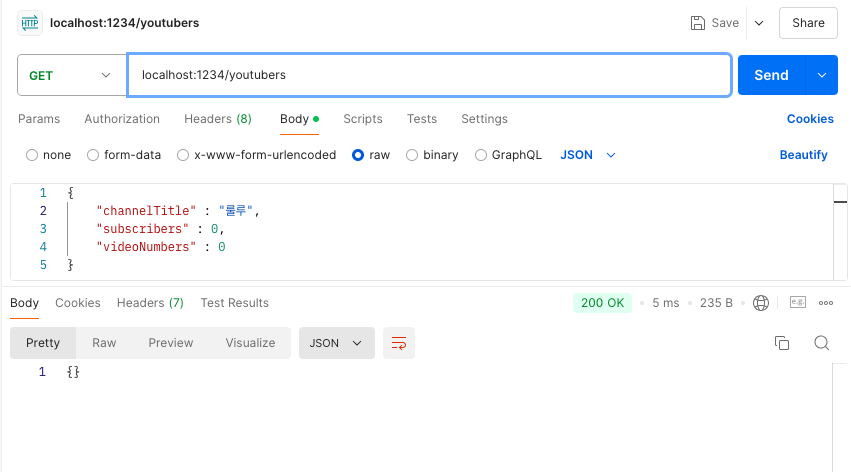The width and height of the screenshot is (851, 472).
Task: Click the request URL input field
Action: click(429, 75)
